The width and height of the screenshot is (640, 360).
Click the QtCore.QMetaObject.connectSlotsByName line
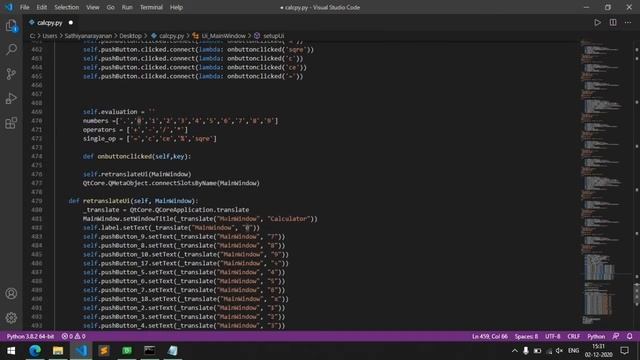171,183
